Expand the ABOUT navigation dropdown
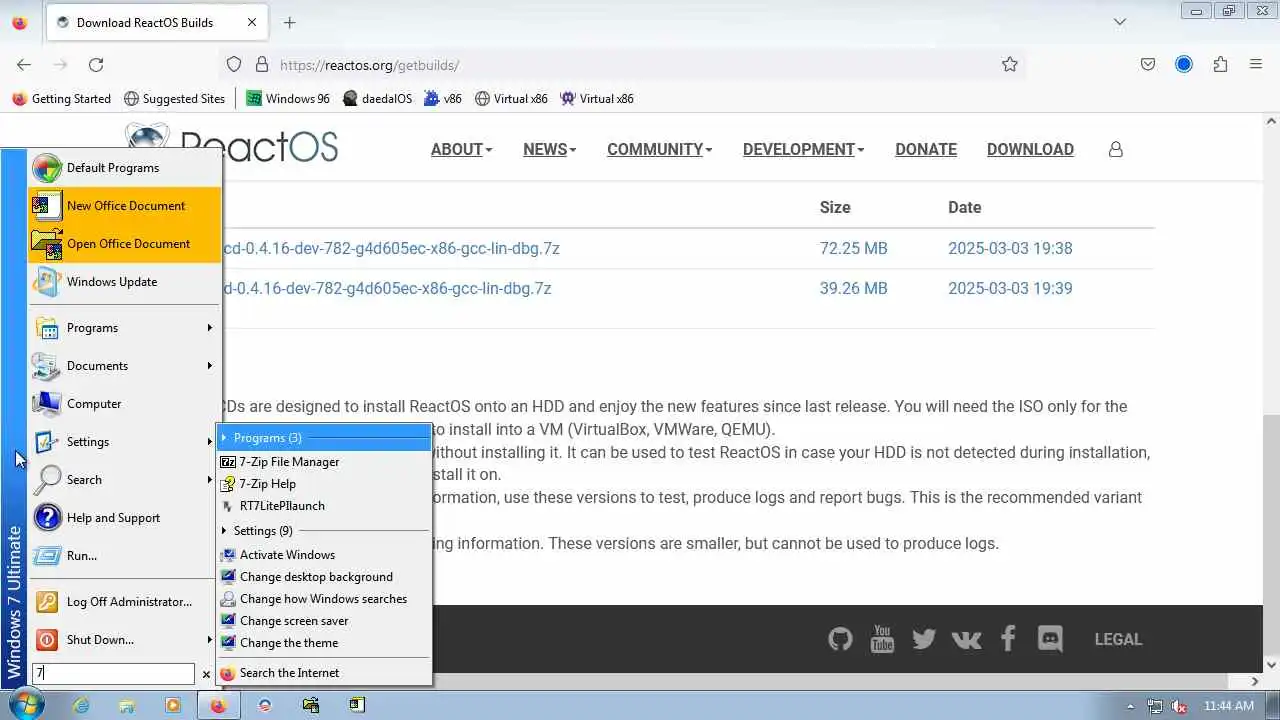 click(461, 149)
